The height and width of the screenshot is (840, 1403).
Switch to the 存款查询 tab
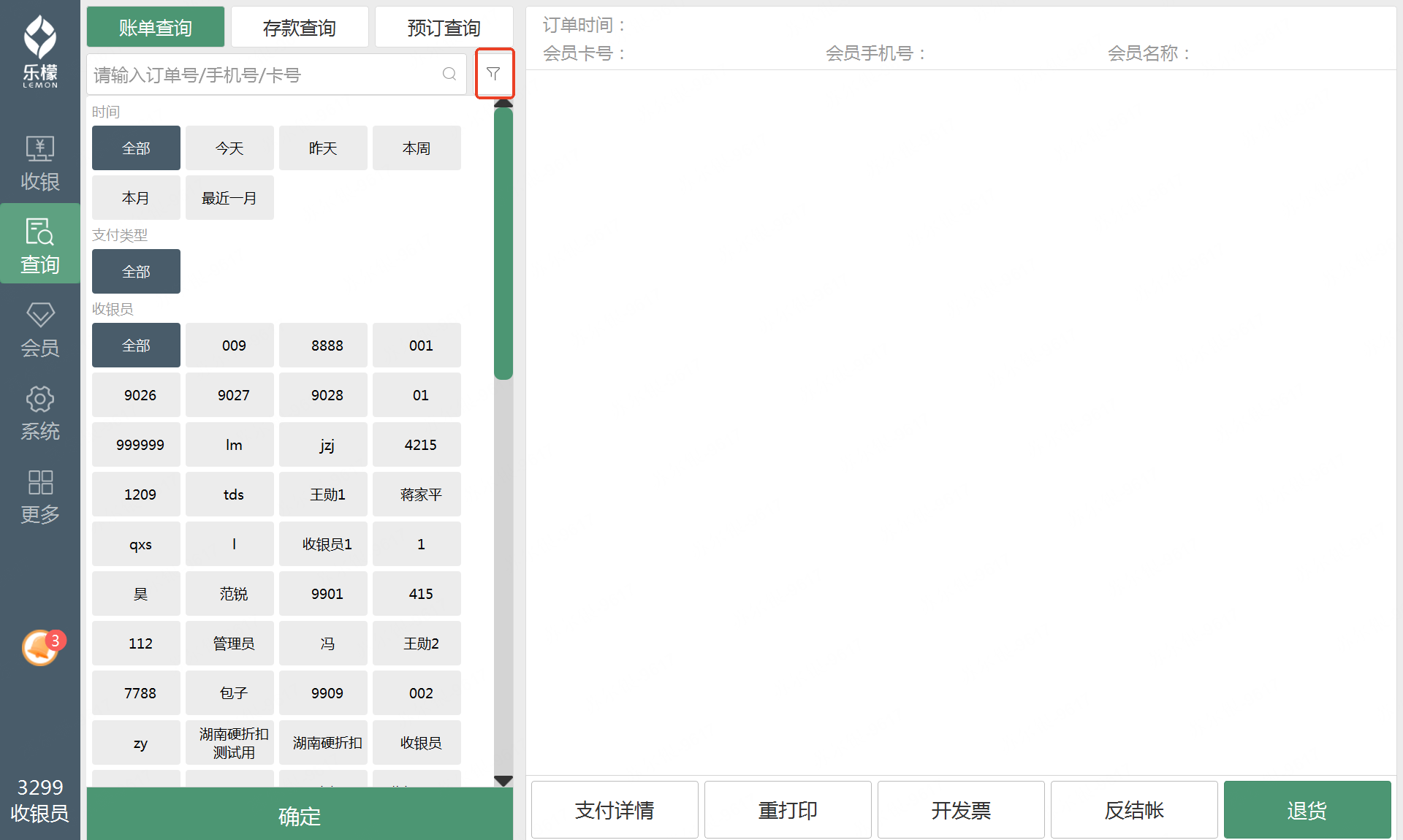click(x=300, y=28)
